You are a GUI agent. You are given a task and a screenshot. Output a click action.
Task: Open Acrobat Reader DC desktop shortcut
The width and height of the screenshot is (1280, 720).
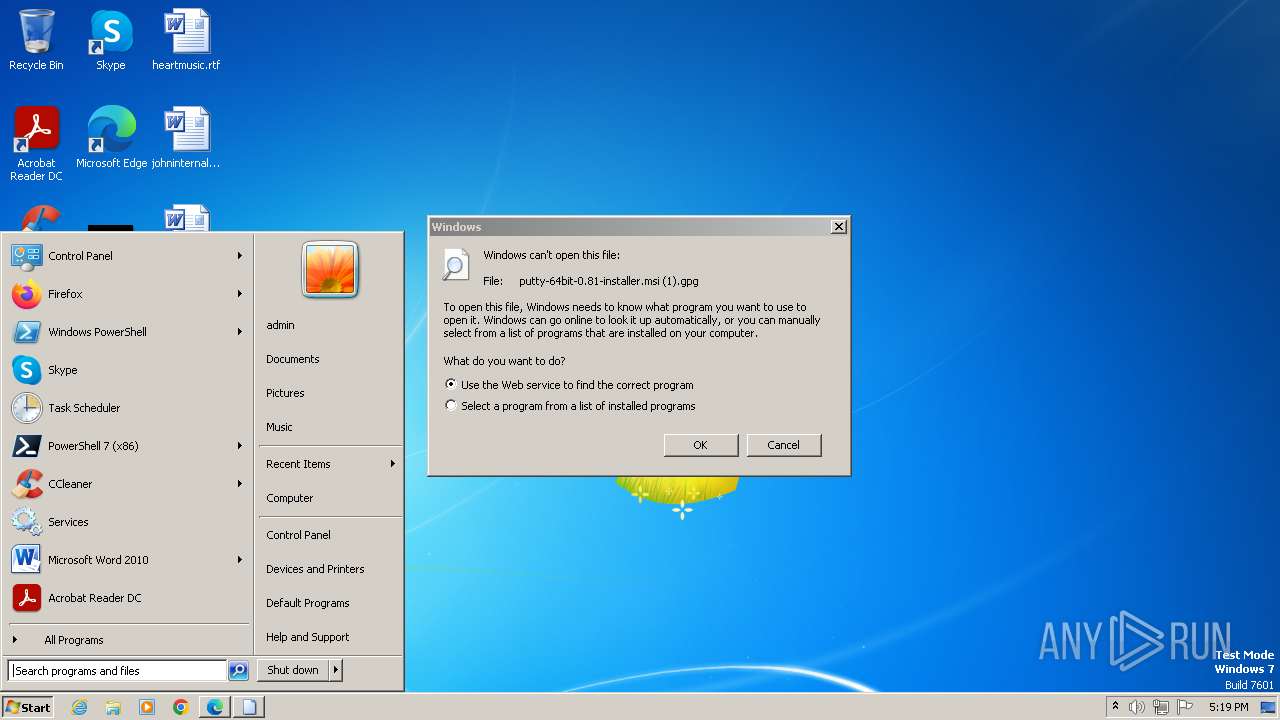click(x=36, y=143)
